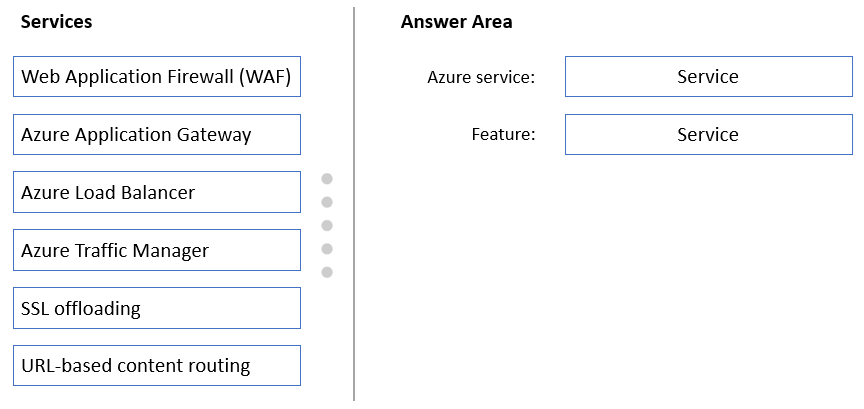Image resolution: width=864 pixels, height=409 pixels.
Task: Click the fourth divider grip dot
Action: click(327, 249)
